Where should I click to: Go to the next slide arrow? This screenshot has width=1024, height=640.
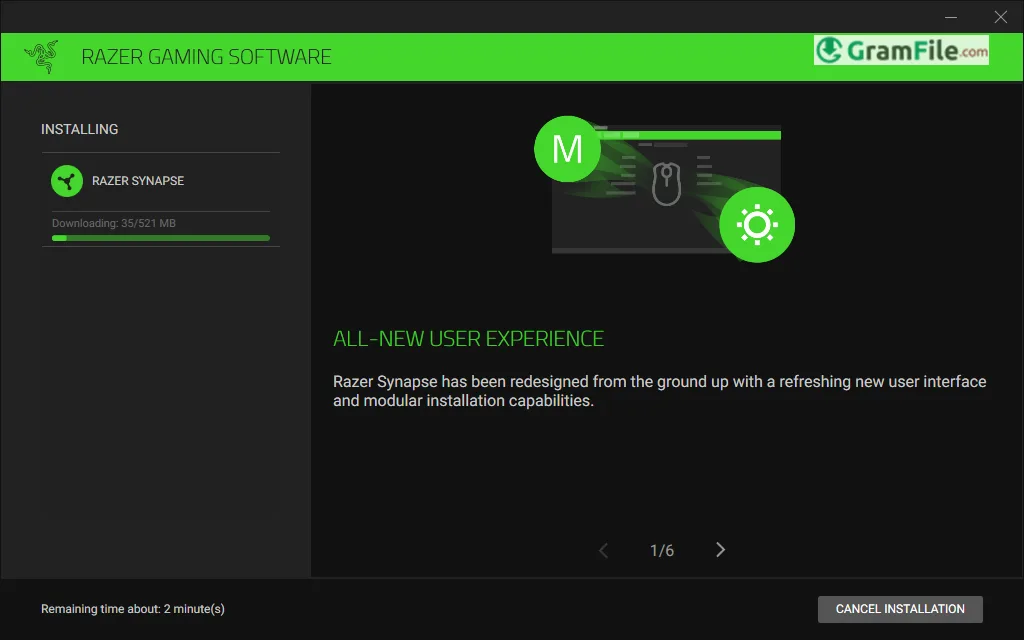point(720,550)
